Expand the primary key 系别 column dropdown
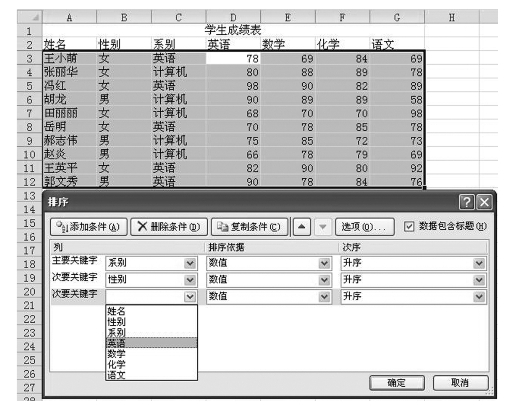The height and width of the screenshot is (407, 525). [x=190, y=263]
